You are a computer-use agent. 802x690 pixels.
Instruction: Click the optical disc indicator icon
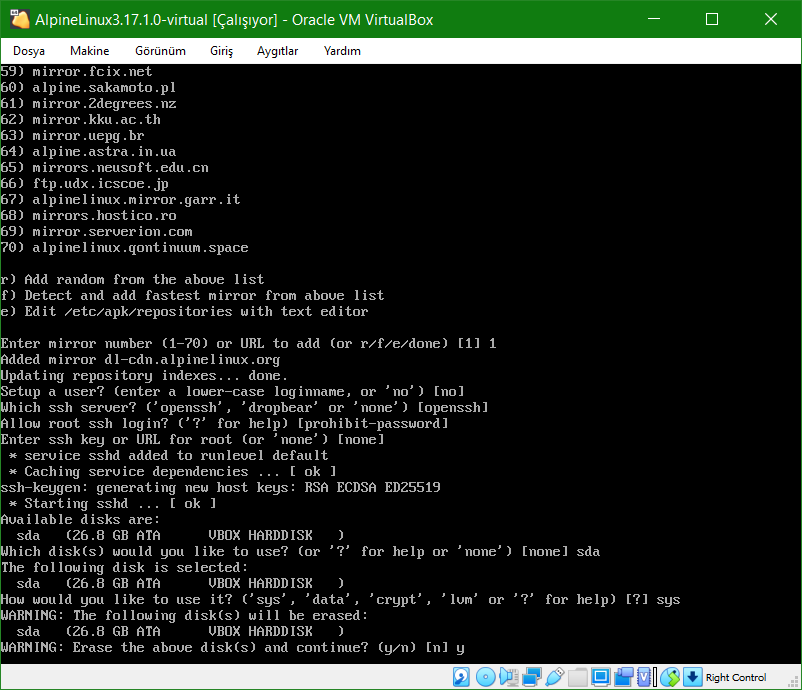click(485, 677)
